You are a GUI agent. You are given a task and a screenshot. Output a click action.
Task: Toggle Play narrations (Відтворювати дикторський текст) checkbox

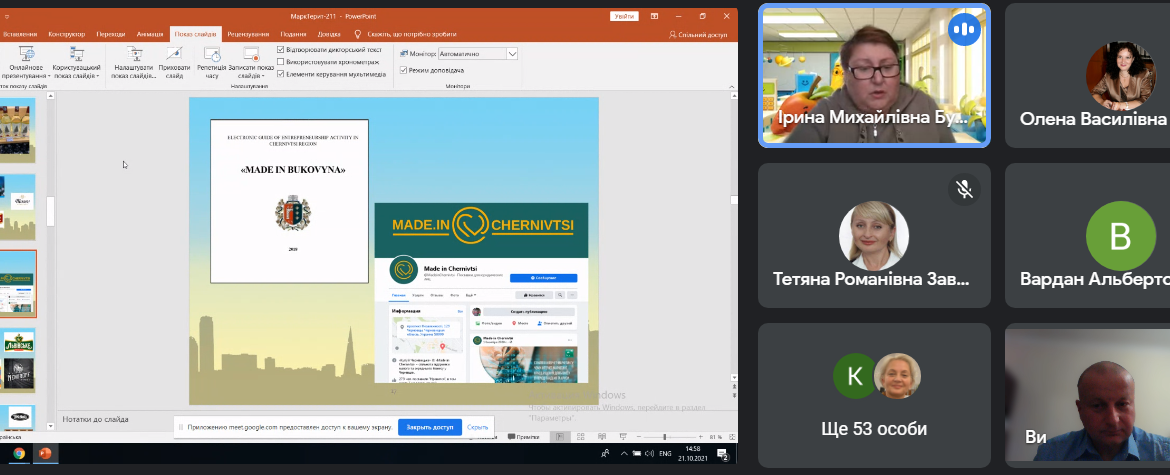tap(281, 50)
